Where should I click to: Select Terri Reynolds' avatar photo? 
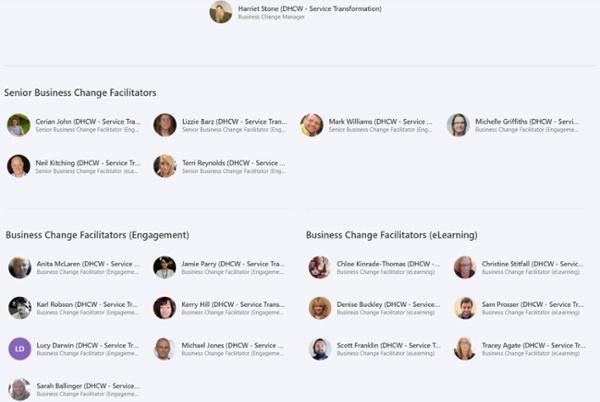coord(165,166)
